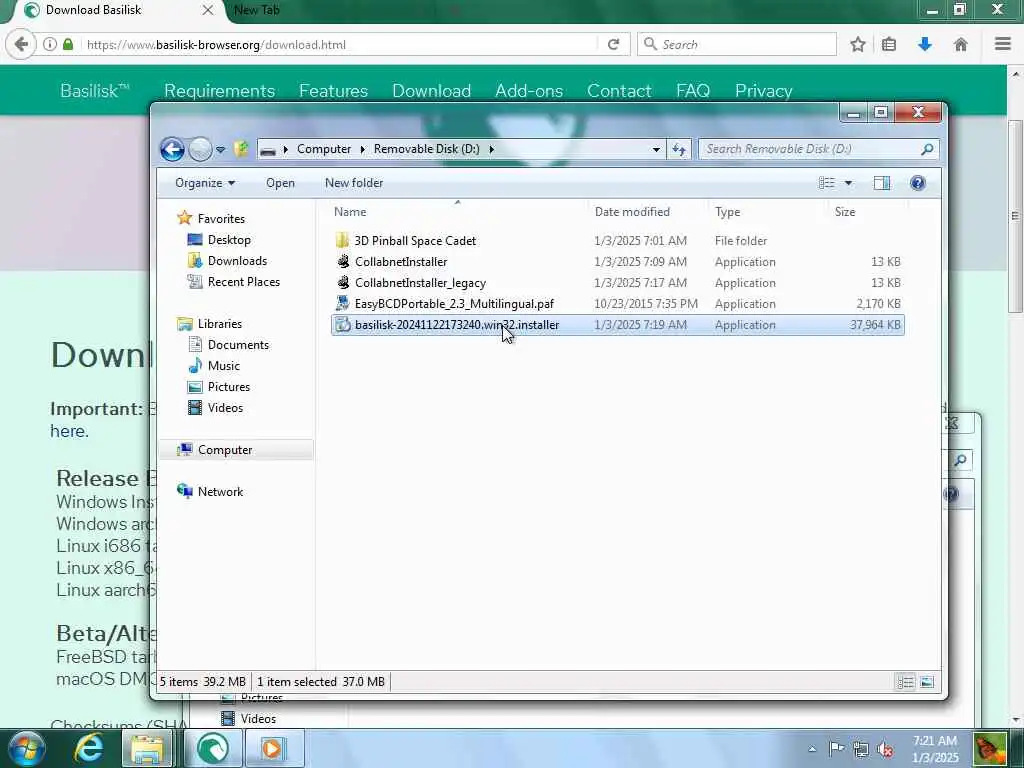Open FAQ page in site menu
Viewport: 1024px width, 768px height.
(693, 91)
